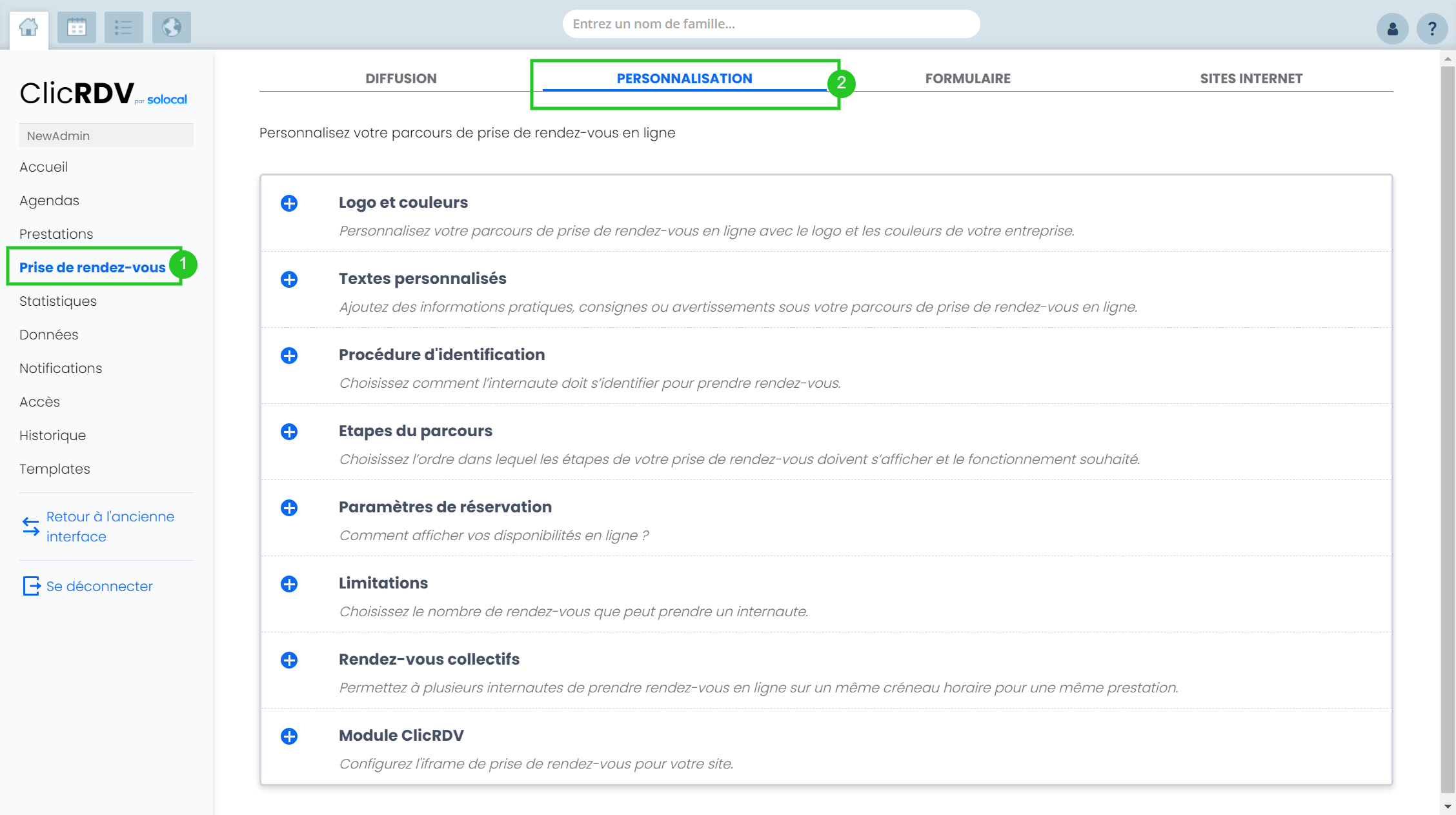1456x815 pixels.
Task: Click the Module ClicRDV heading
Action: pyautogui.click(x=401, y=736)
